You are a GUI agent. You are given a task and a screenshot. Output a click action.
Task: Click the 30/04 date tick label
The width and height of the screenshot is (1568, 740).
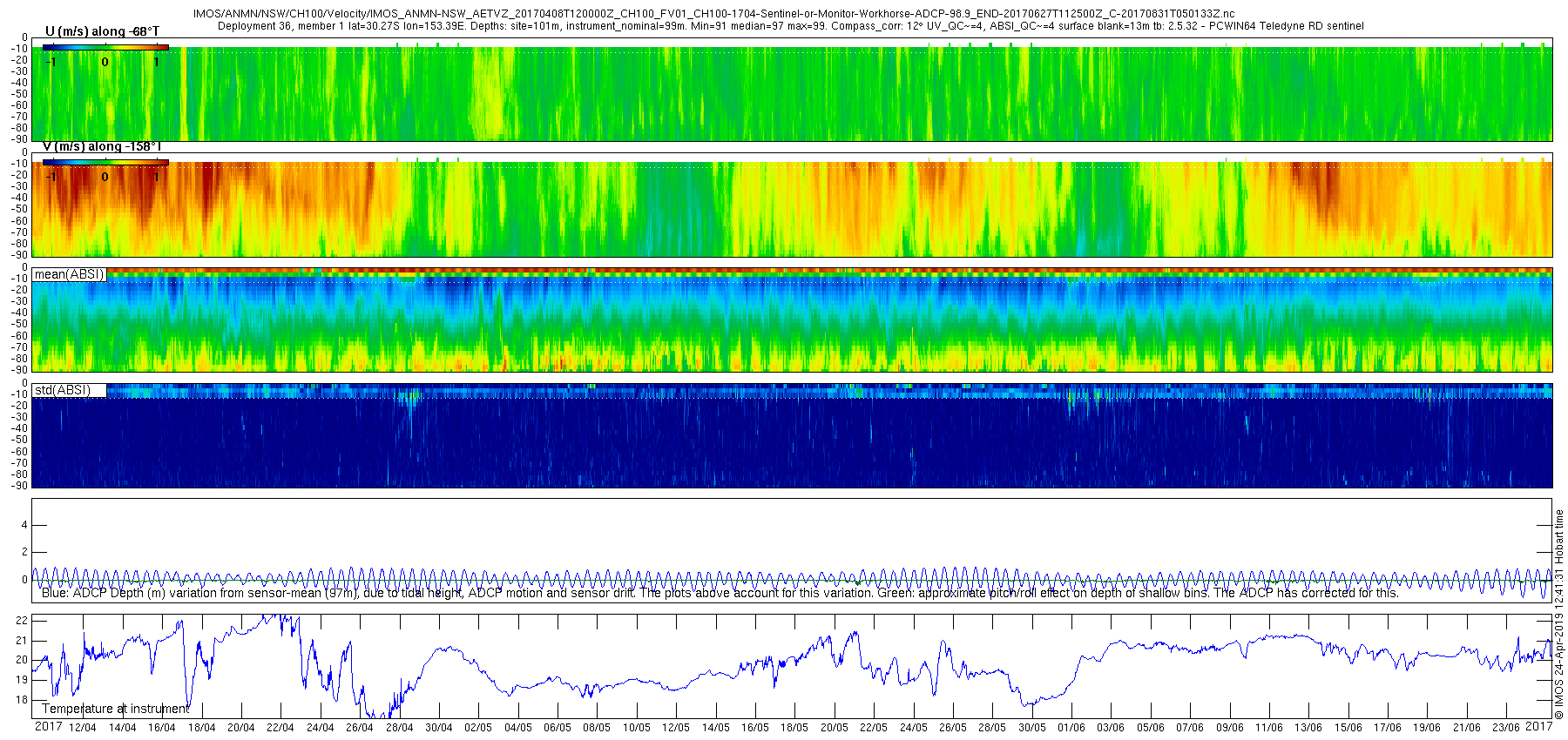point(438,728)
